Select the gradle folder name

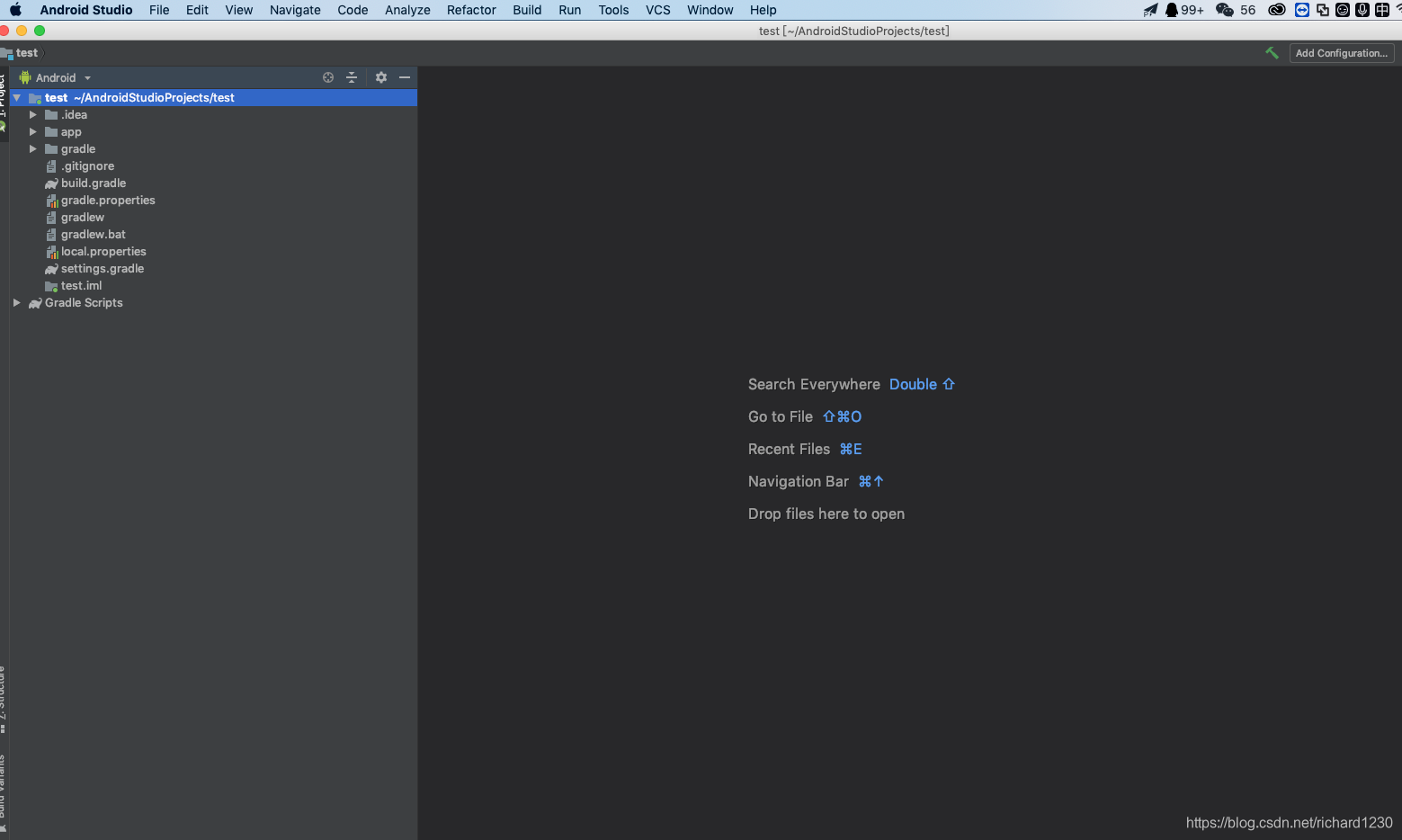[78, 149]
